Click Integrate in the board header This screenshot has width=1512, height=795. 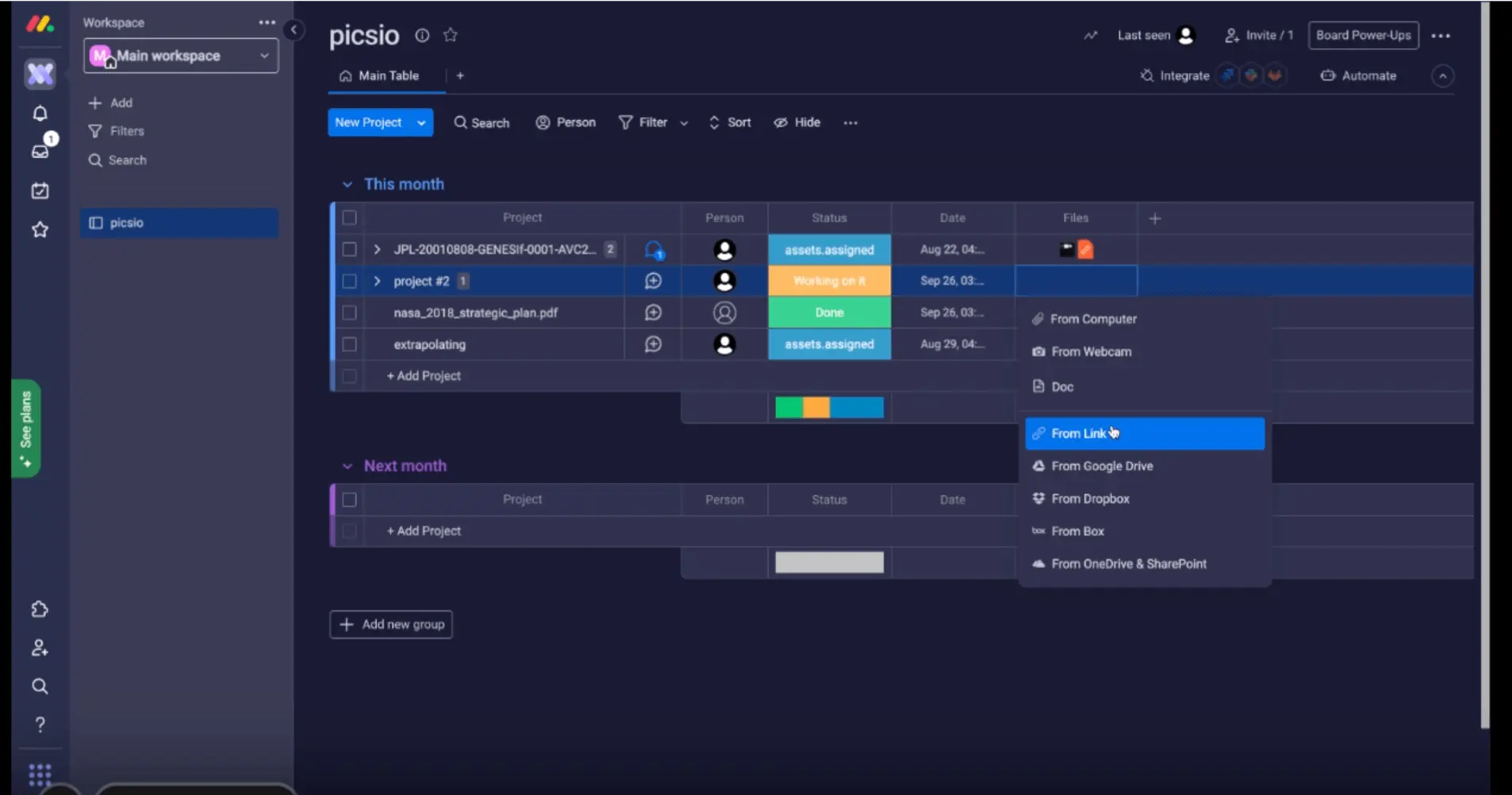click(x=1175, y=76)
